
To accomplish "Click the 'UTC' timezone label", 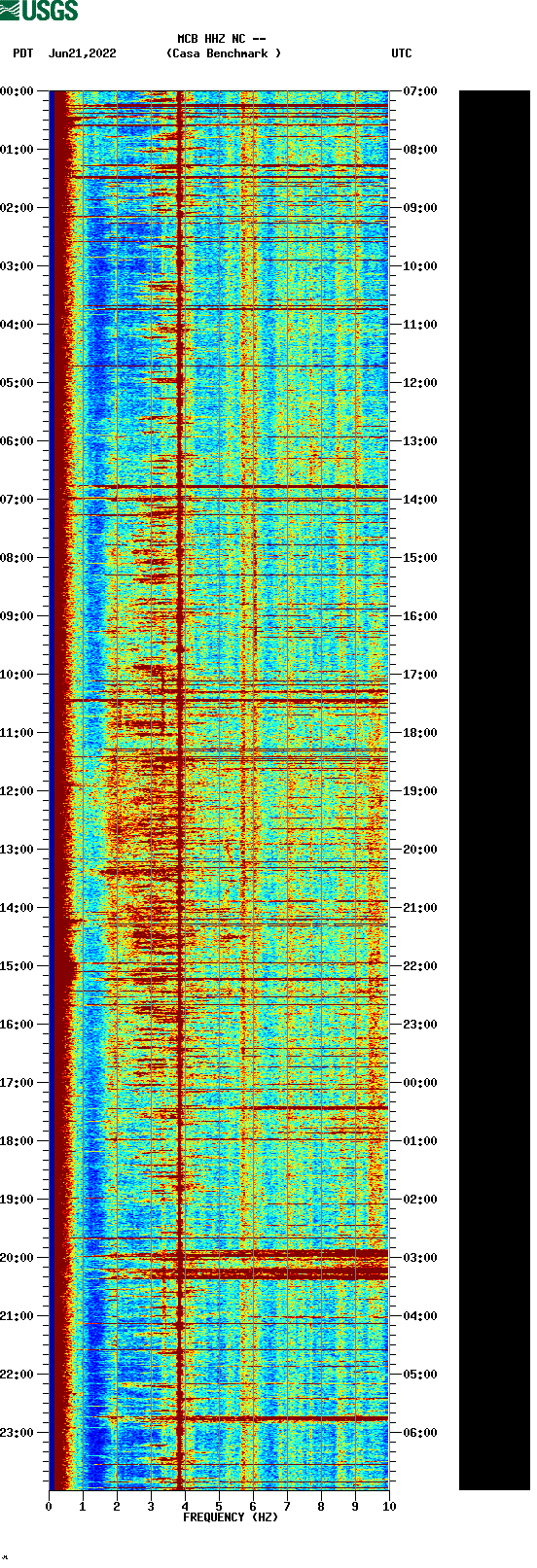I will tap(402, 53).
